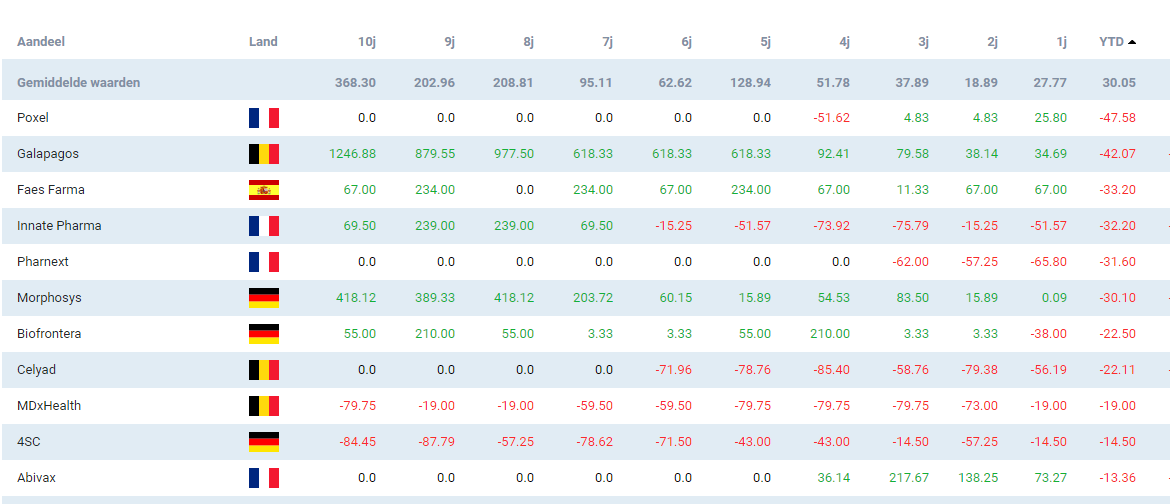Image resolution: width=1170 pixels, height=504 pixels.
Task: Select Galapagos 10j value 1246.88
Action: coord(352,154)
